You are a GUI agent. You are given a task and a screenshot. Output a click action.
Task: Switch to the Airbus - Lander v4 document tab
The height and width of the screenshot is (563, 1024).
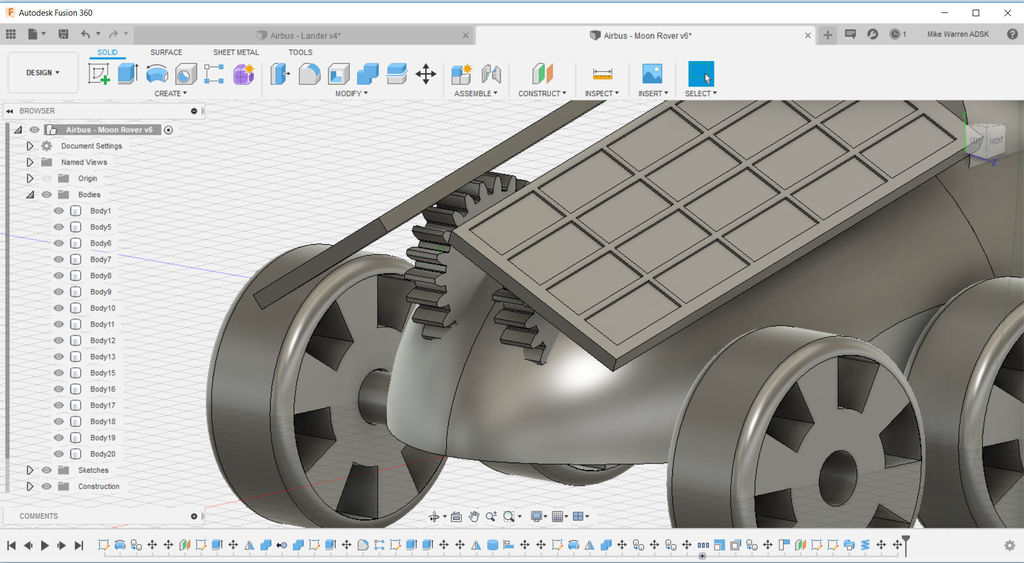[x=304, y=35]
